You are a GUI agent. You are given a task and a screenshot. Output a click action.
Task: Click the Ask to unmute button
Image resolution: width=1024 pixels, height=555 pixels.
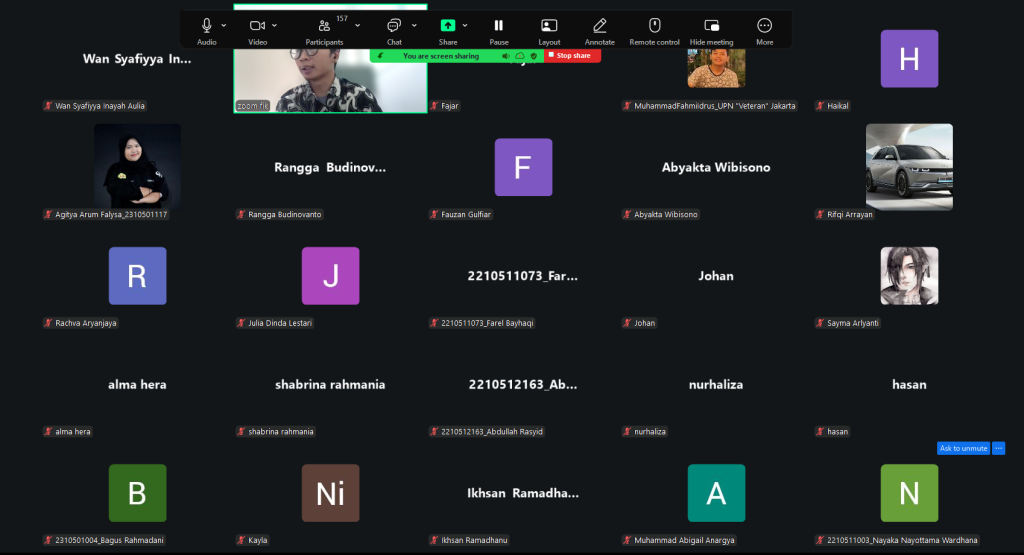(963, 448)
